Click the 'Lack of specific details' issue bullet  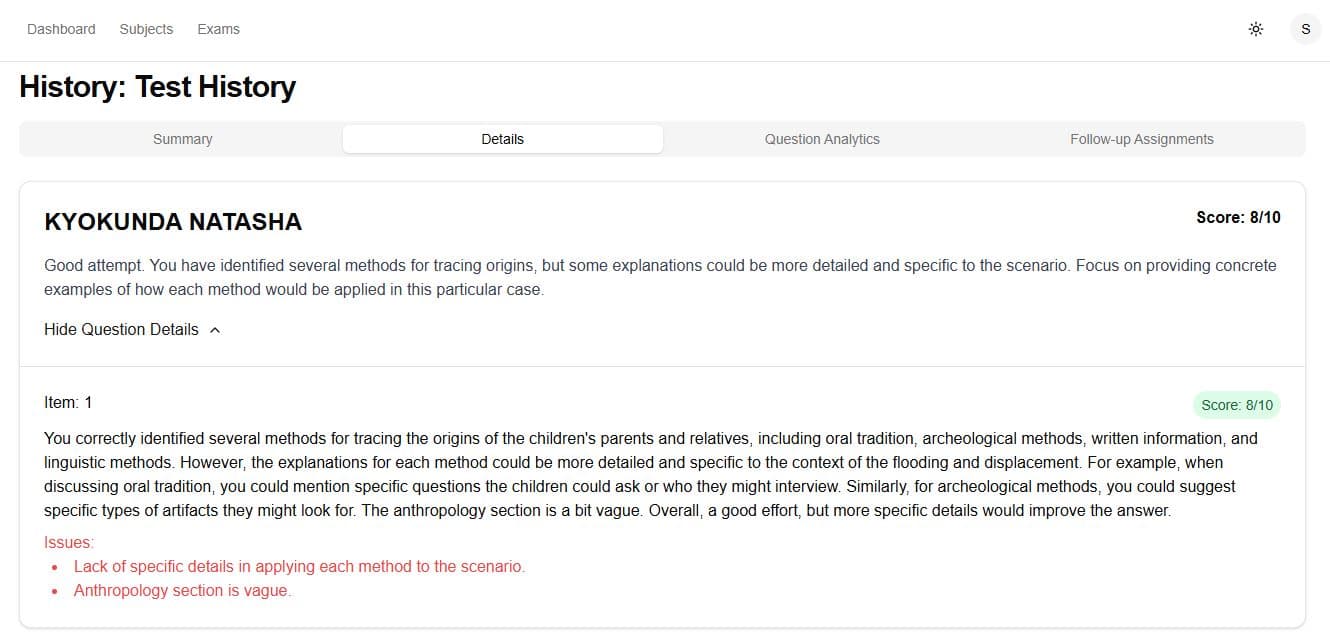click(x=299, y=566)
